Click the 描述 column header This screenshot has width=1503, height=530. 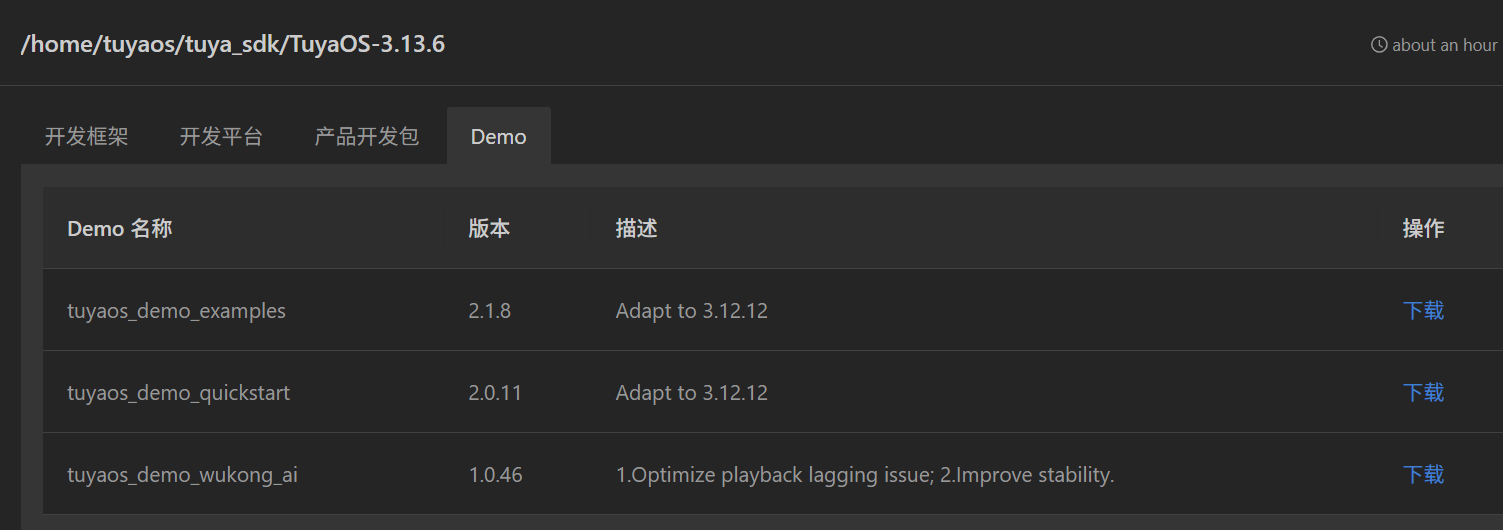click(636, 228)
